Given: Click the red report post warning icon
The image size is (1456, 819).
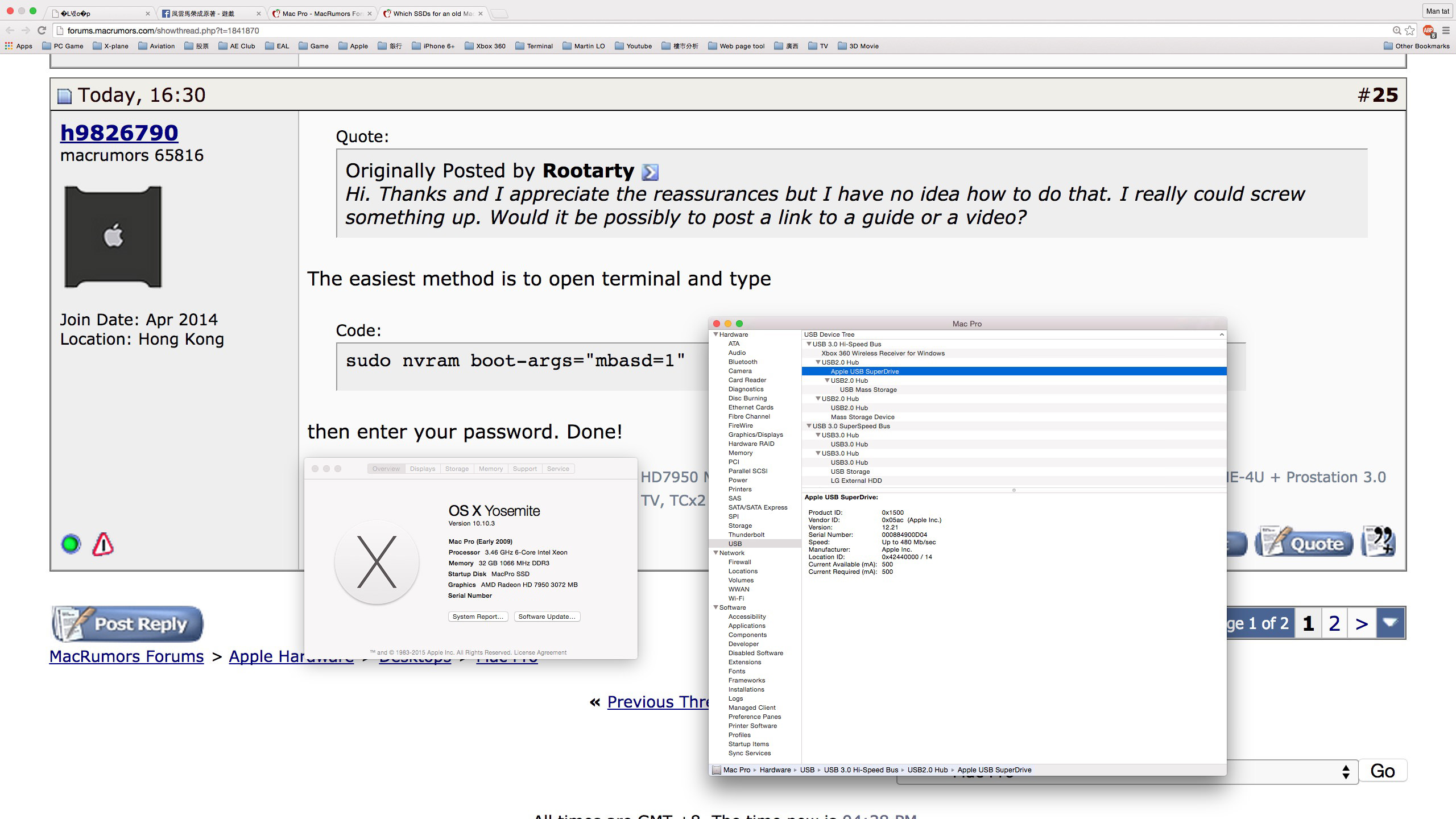Looking at the screenshot, I should (103, 544).
